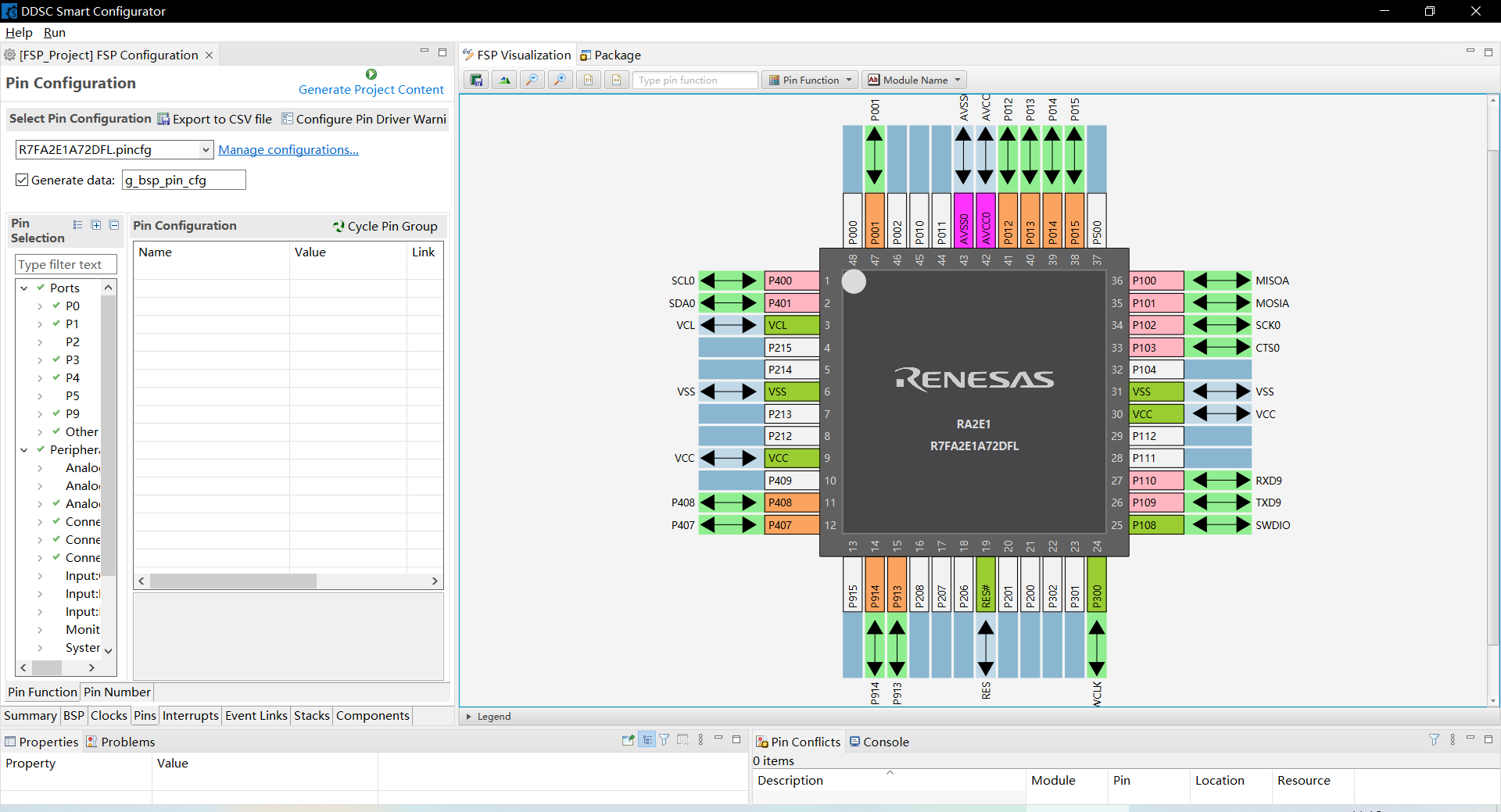Maximize the FSP Configuration editor panel

(442, 52)
